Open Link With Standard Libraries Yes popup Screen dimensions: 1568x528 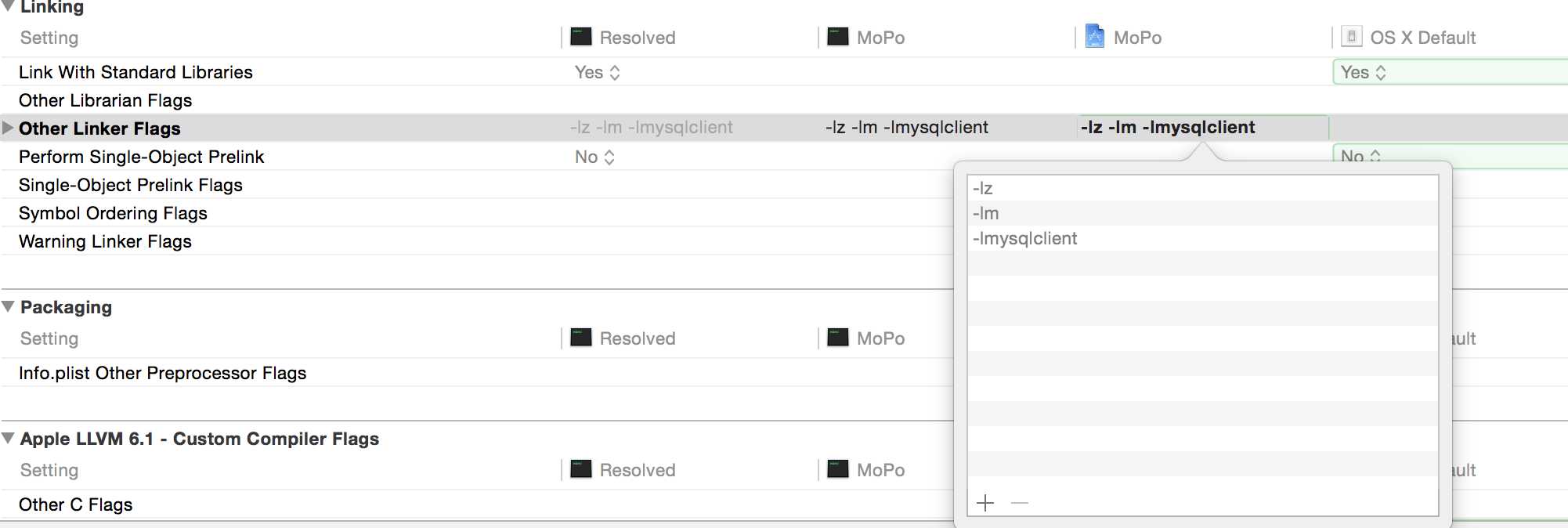(x=598, y=72)
